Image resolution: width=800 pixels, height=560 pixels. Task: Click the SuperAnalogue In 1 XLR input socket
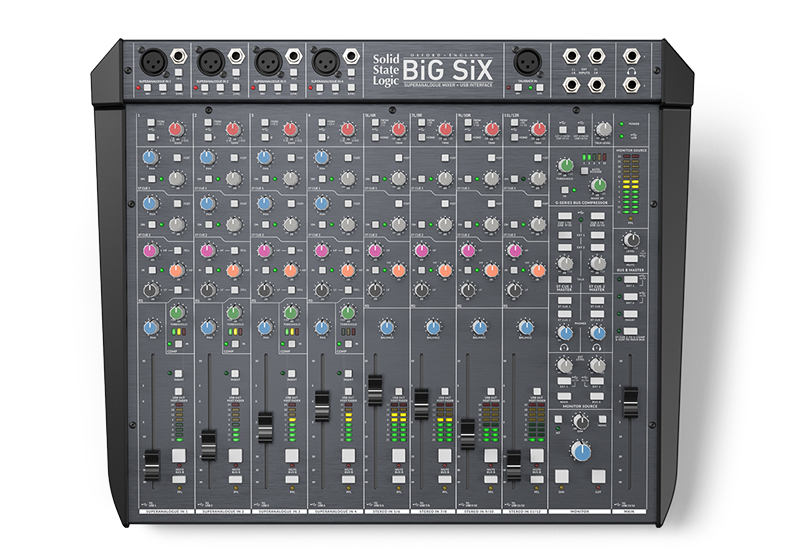click(x=153, y=62)
